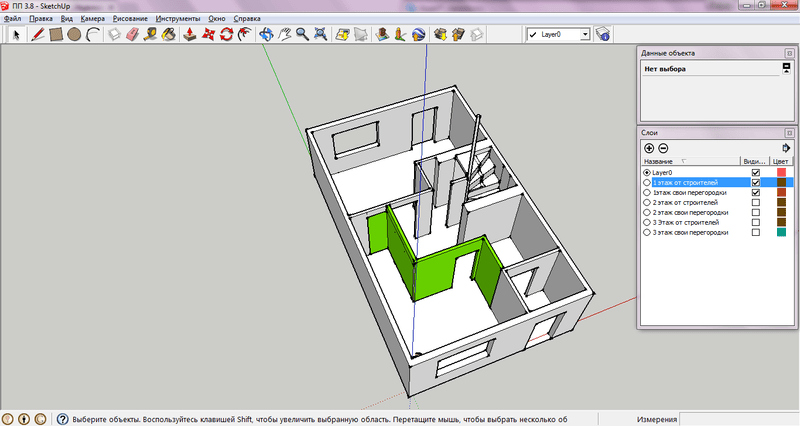The height and width of the screenshot is (426, 800).
Task: Toggle the entity info details expander
Action: point(786,69)
